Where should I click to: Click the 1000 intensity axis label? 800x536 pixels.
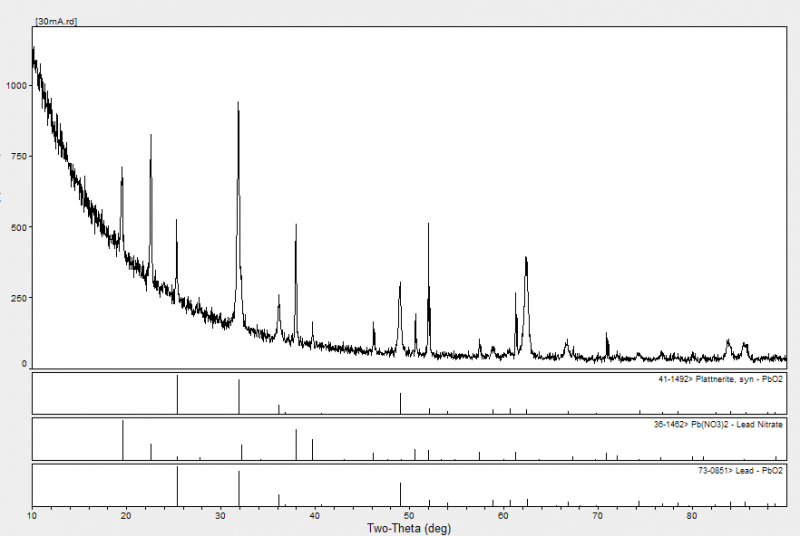click(x=16, y=86)
